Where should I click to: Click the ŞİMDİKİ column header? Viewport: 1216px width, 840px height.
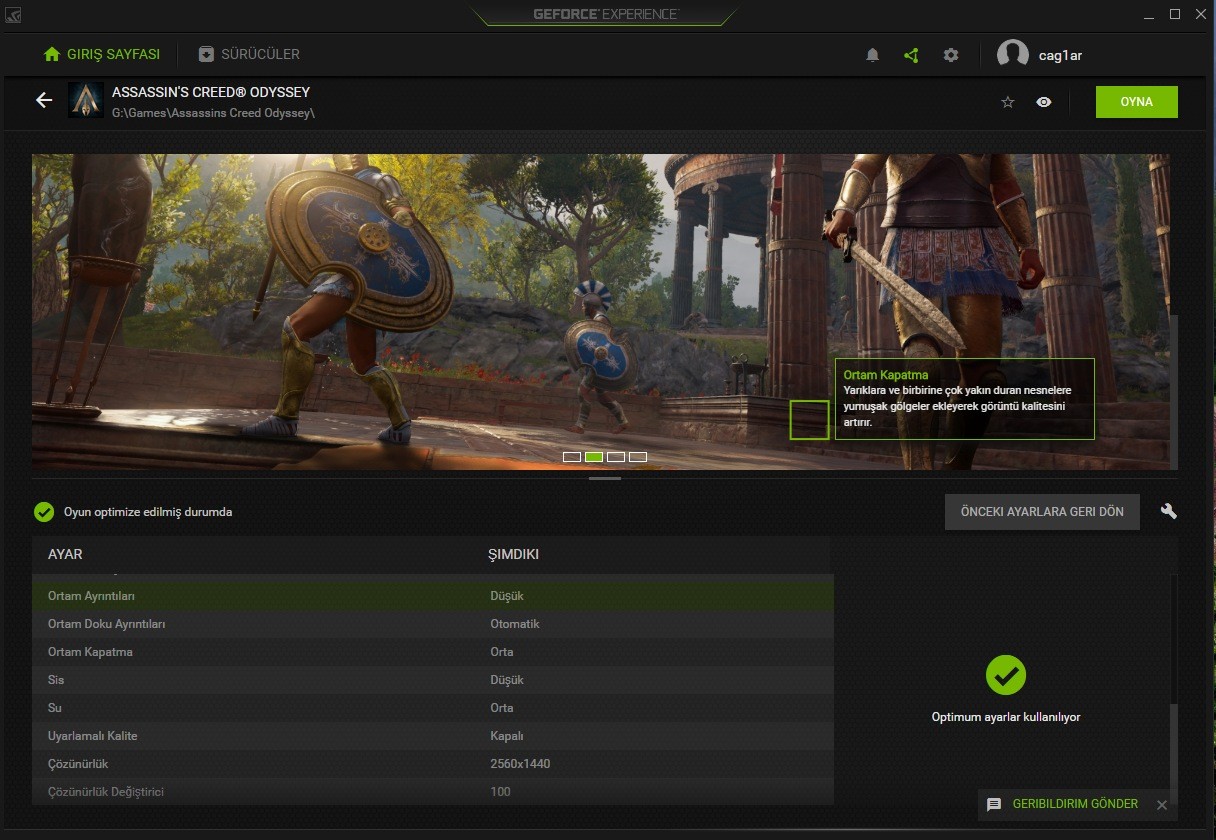click(x=514, y=554)
